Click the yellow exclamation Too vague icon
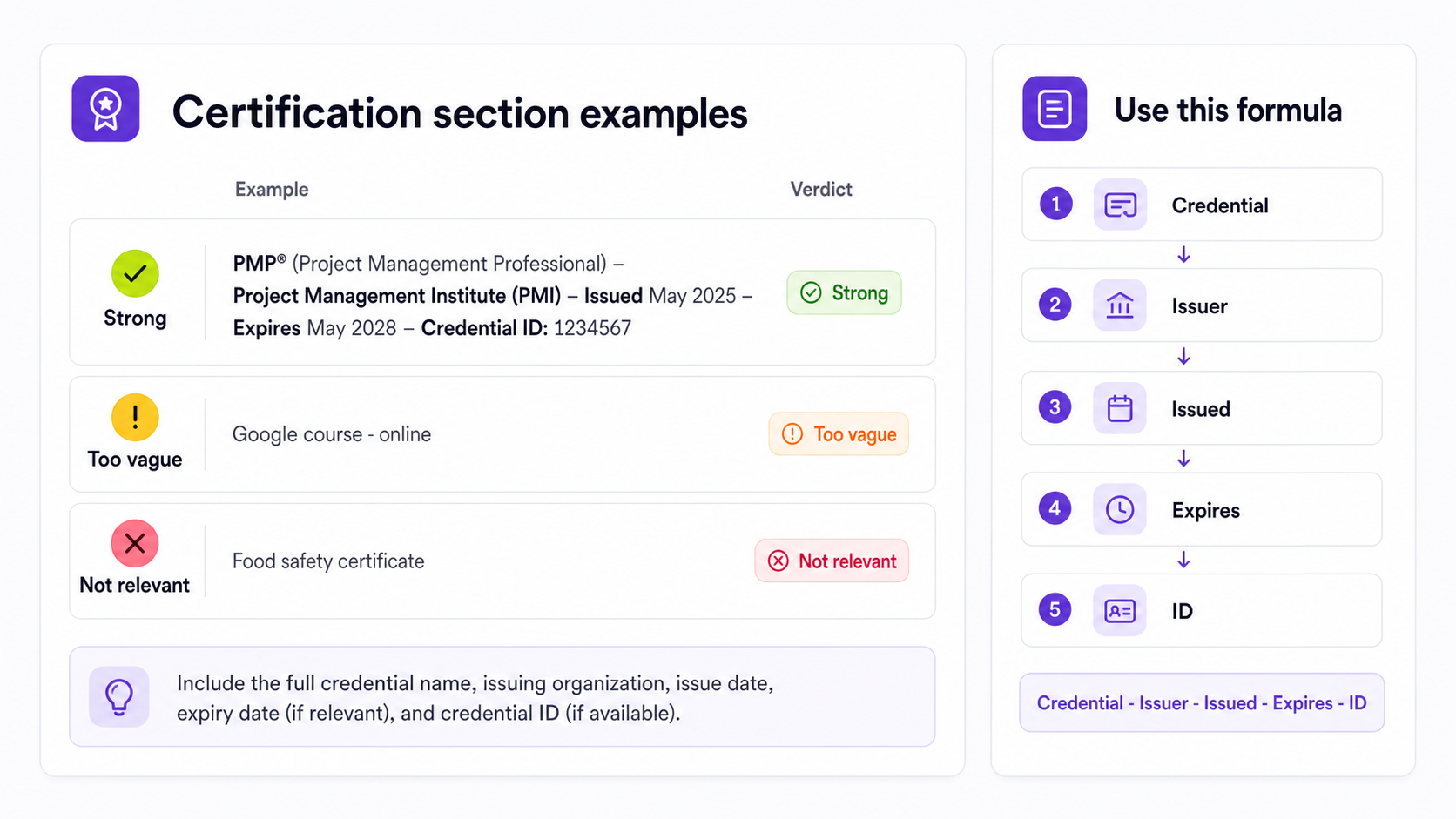 135,417
